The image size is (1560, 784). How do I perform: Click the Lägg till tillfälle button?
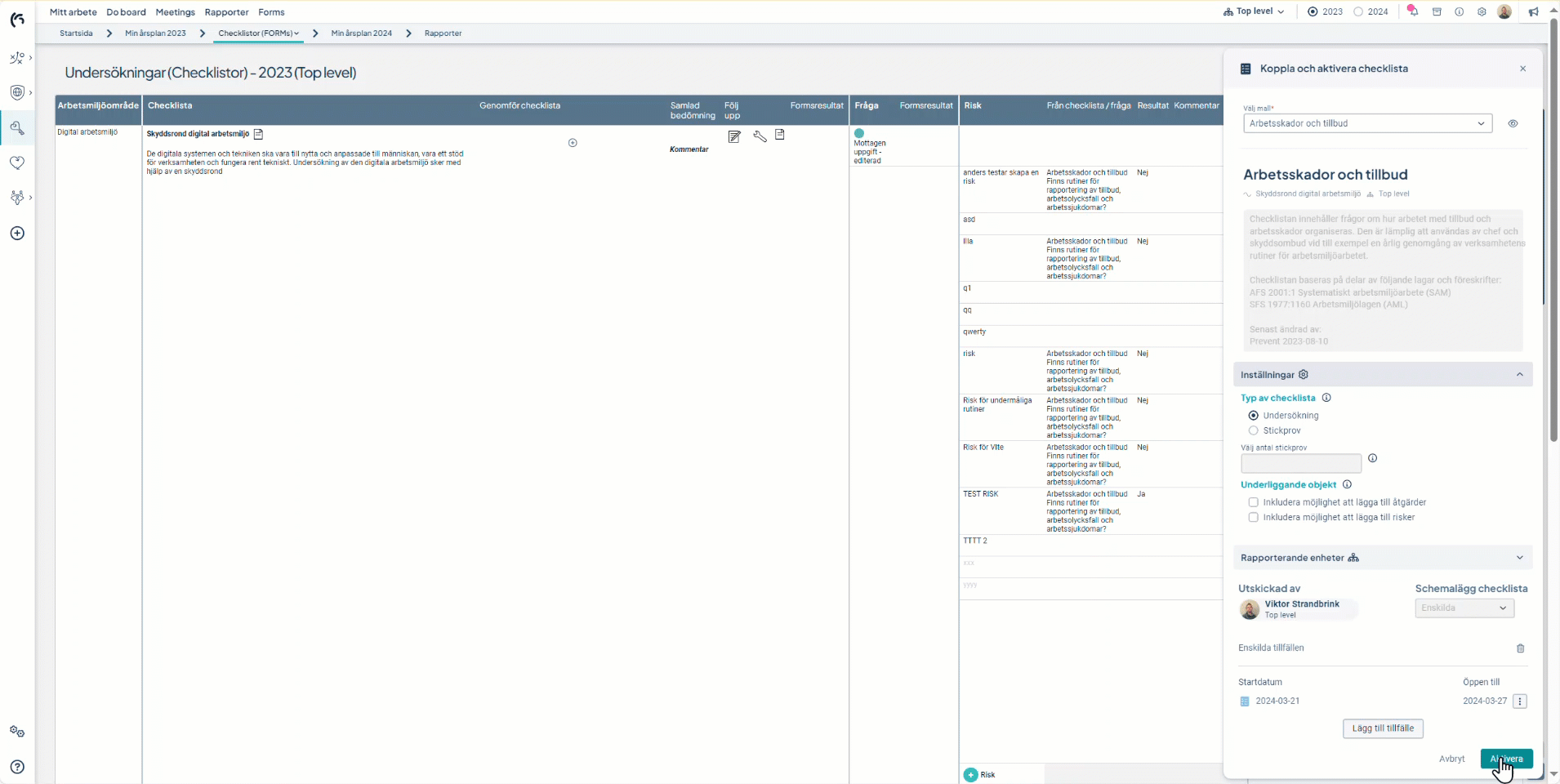coord(1382,728)
